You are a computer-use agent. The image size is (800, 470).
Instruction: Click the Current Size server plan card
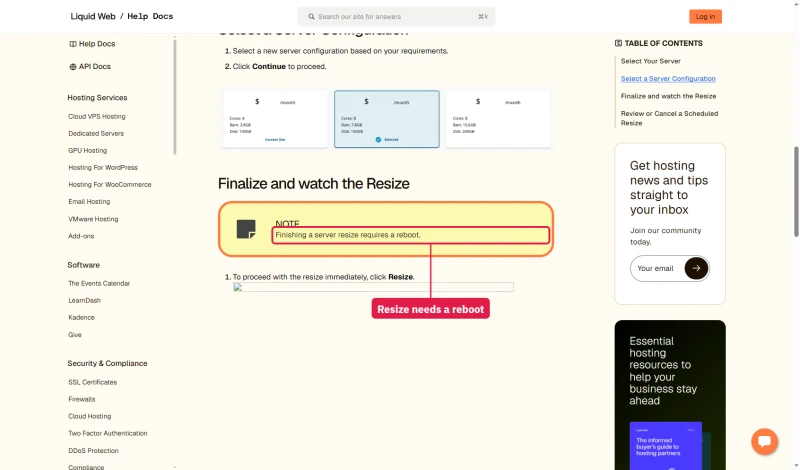point(275,119)
